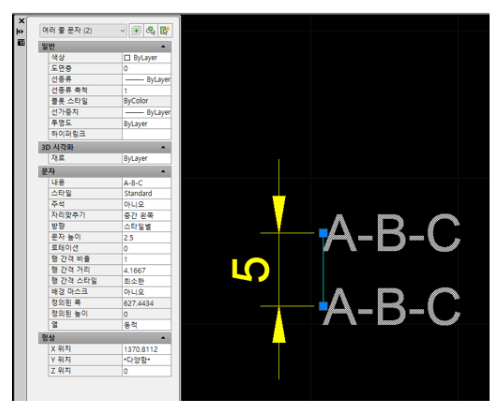Click the lower blue grip on the text
The height and width of the screenshot is (417, 498).
323,306
